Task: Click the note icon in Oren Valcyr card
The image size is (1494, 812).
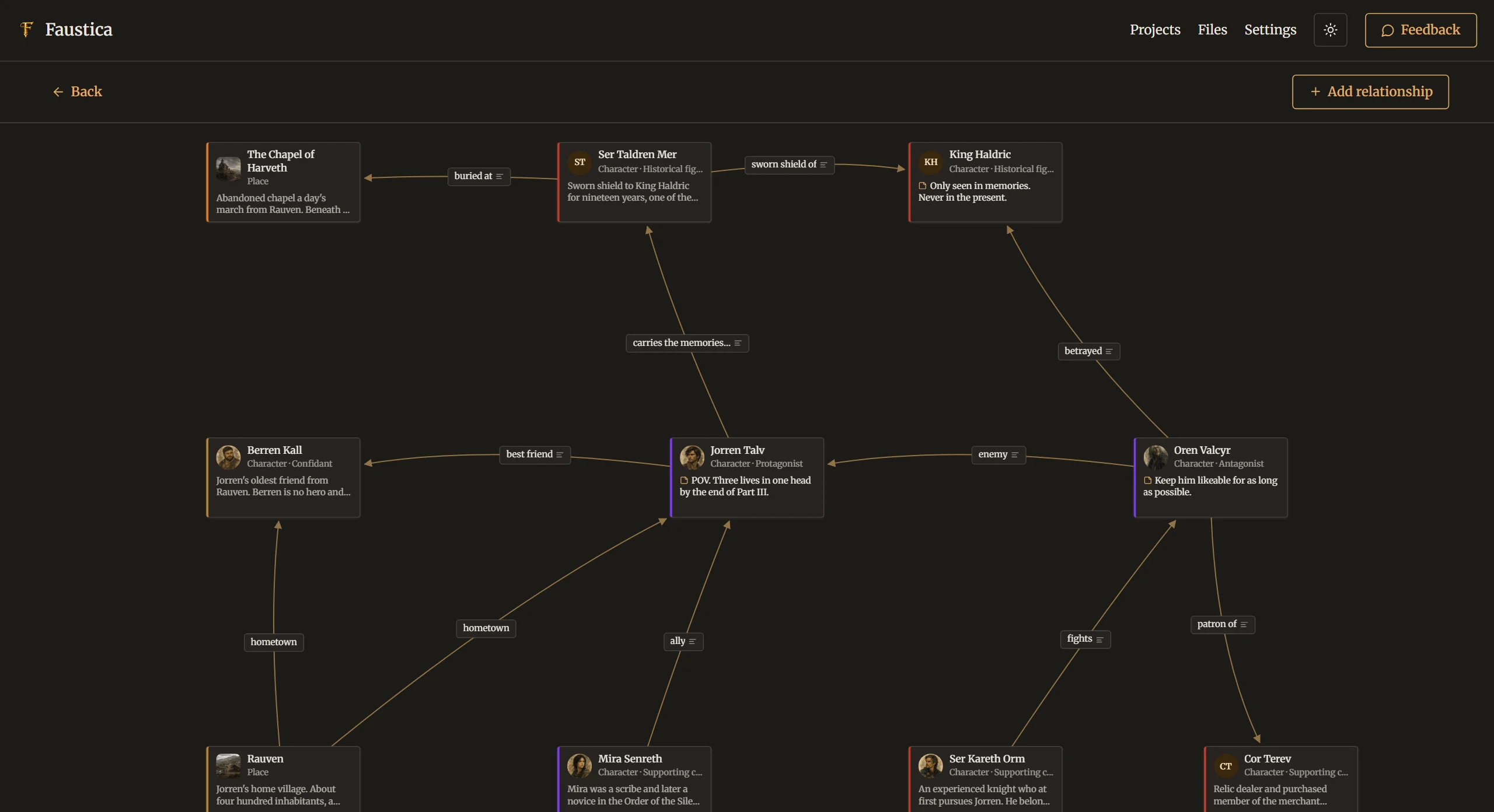Action: (x=1147, y=481)
